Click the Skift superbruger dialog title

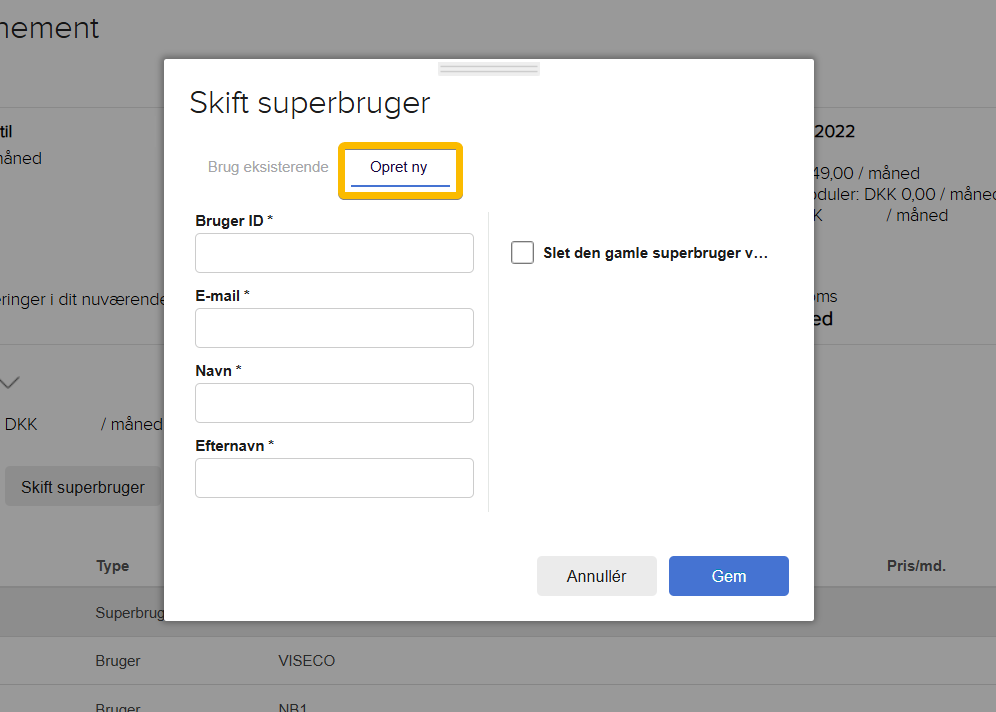pos(310,102)
